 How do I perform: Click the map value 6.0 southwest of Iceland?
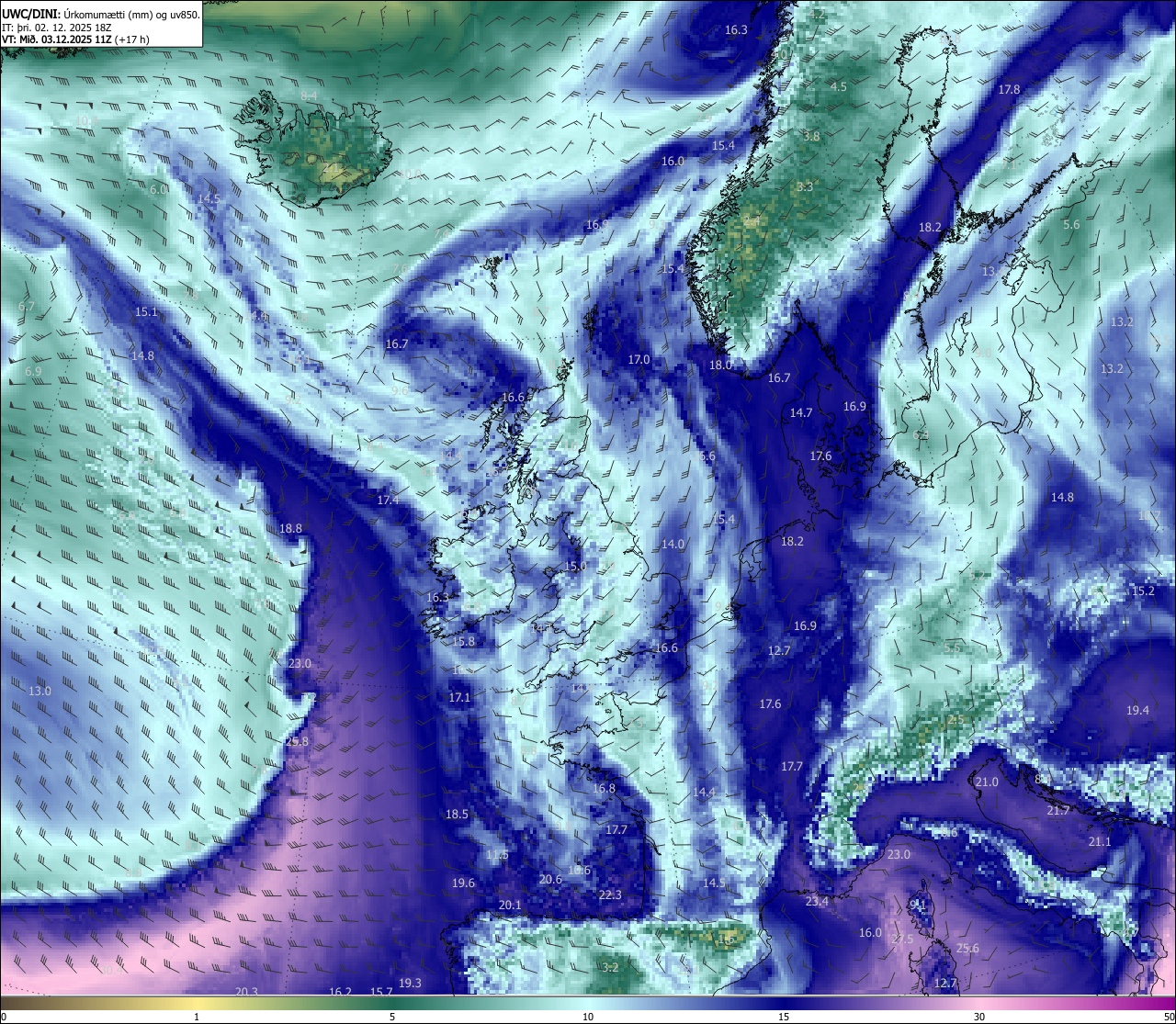[x=159, y=189]
